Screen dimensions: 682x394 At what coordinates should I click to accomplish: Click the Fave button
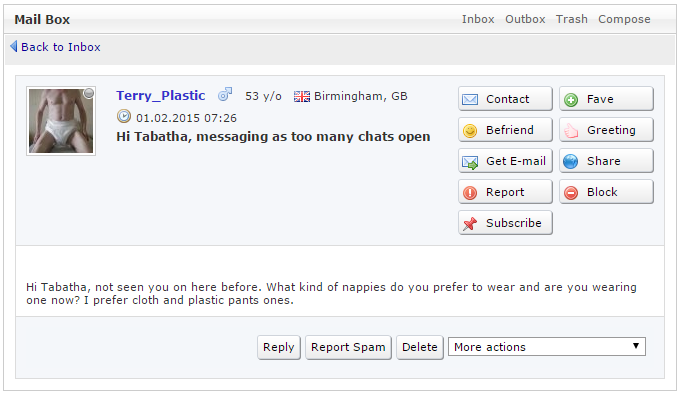tap(606, 99)
